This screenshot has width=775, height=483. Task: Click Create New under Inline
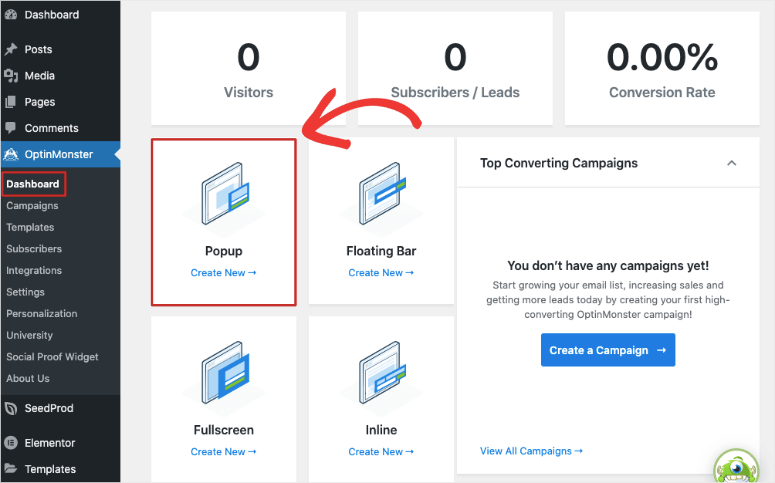point(381,452)
